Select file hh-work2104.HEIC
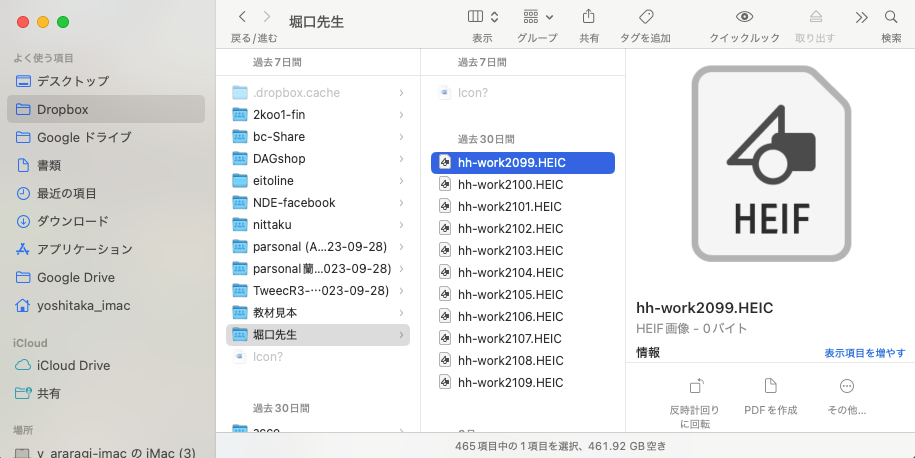 tap(523, 272)
